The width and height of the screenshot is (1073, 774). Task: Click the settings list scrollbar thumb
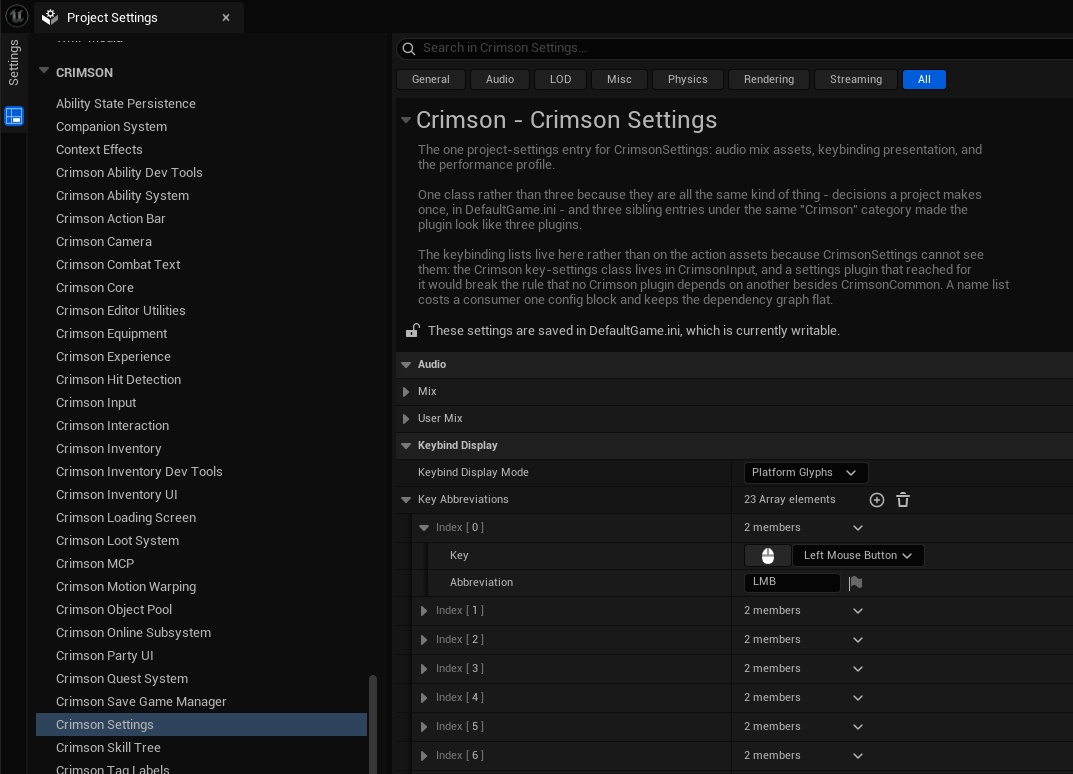click(373, 724)
